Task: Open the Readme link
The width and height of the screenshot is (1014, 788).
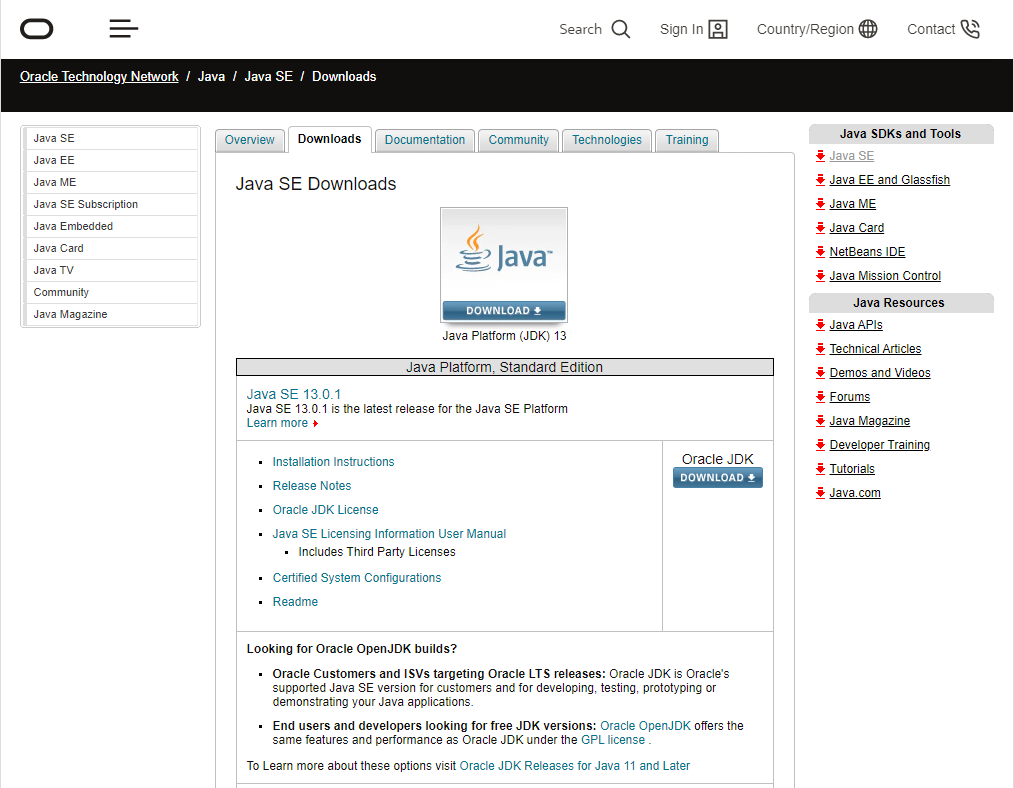Action: click(295, 601)
